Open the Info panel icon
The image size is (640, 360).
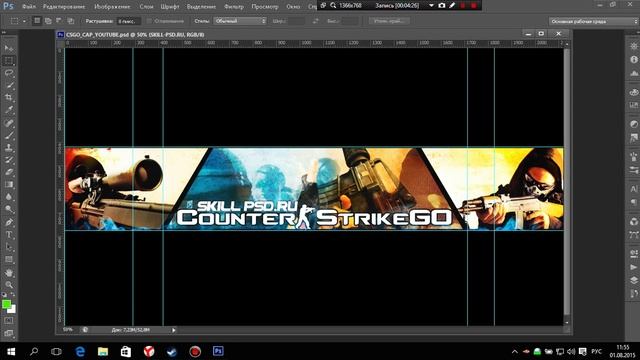point(633,60)
